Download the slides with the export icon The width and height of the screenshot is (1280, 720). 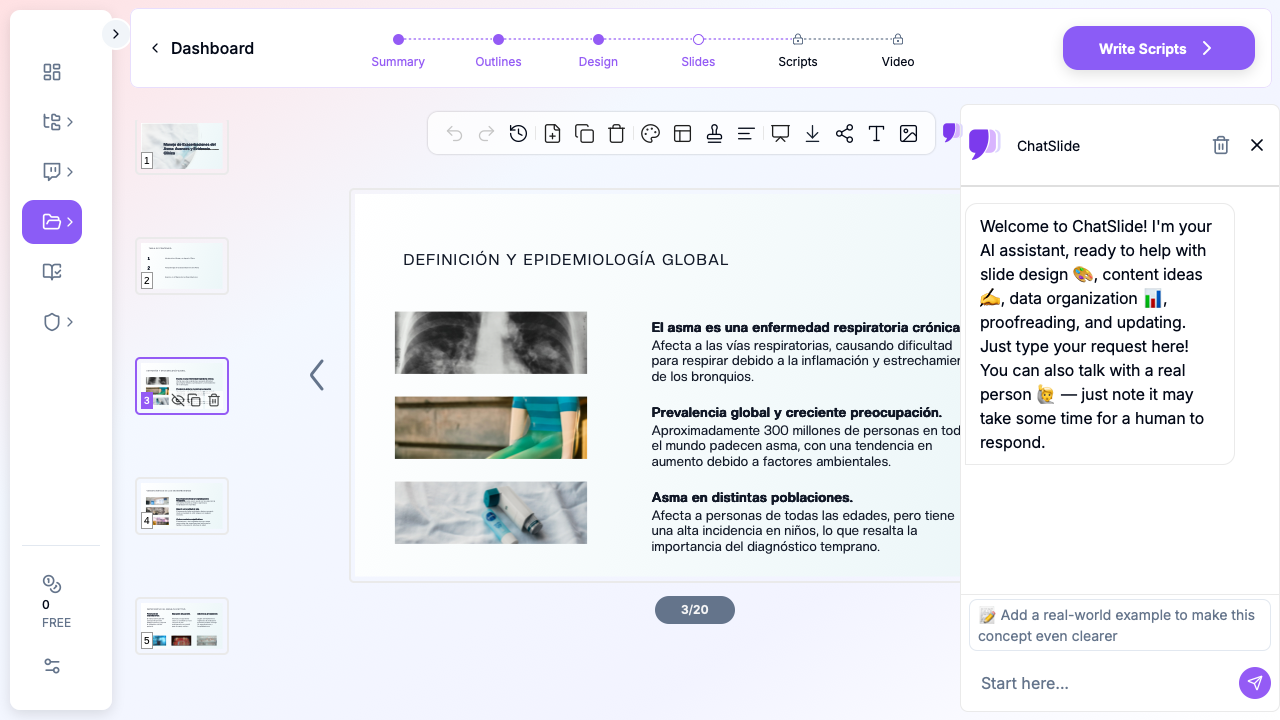(x=812, y=134)
